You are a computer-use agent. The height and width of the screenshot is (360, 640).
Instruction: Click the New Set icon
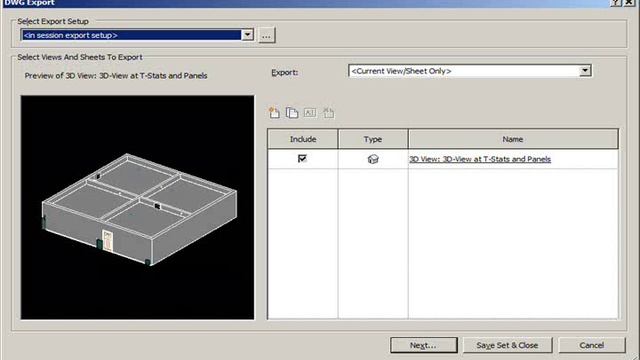pos(274,113)
